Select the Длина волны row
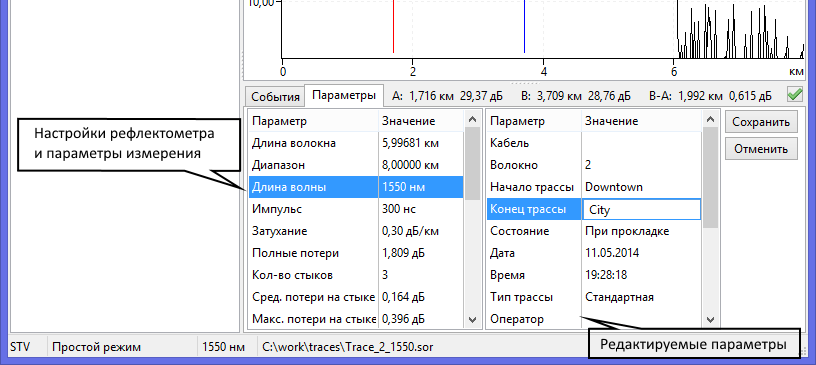Viewport: 816px width, 365px height. 356,187
